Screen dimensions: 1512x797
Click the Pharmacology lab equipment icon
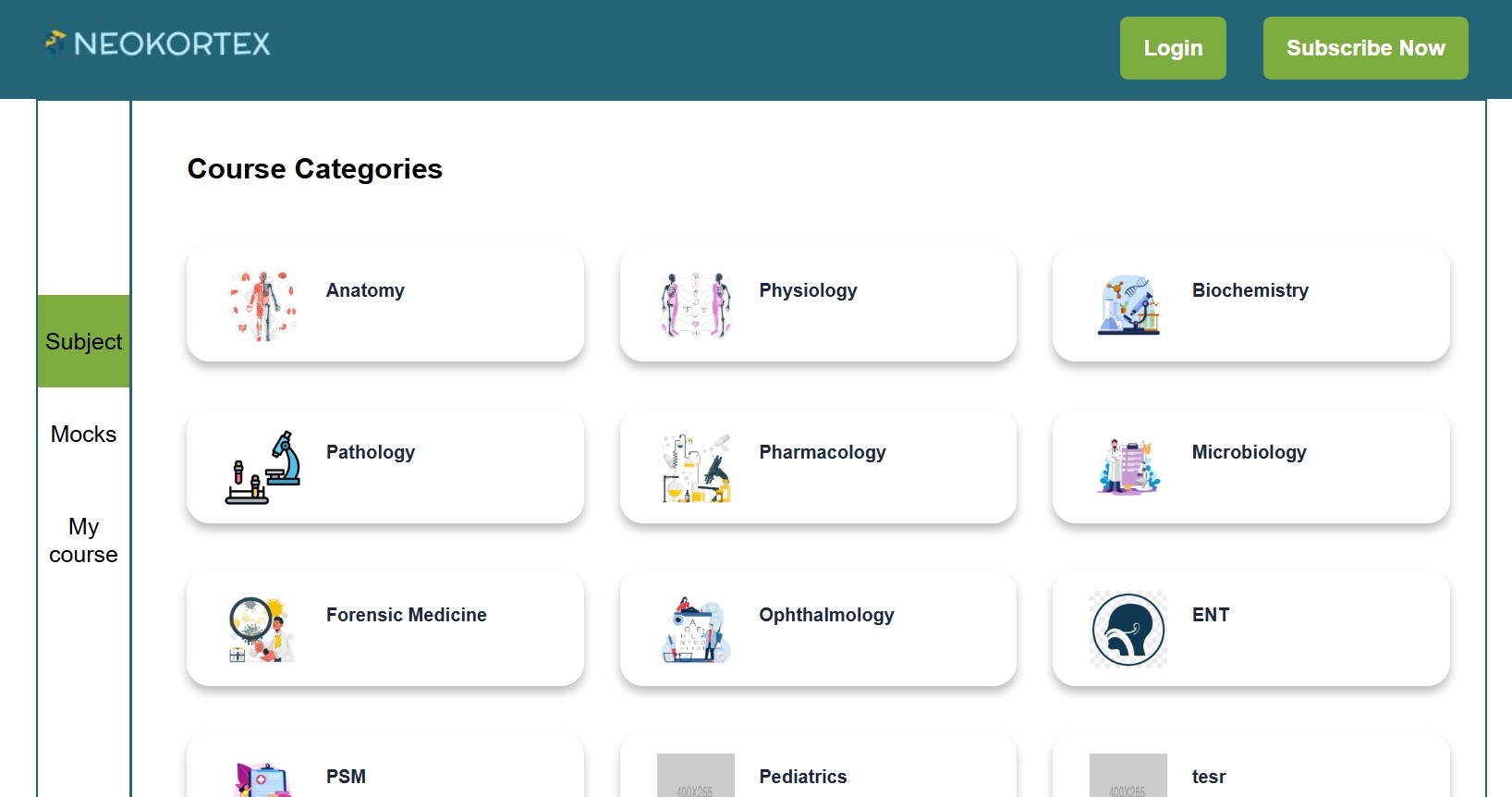tap(696, 467)
